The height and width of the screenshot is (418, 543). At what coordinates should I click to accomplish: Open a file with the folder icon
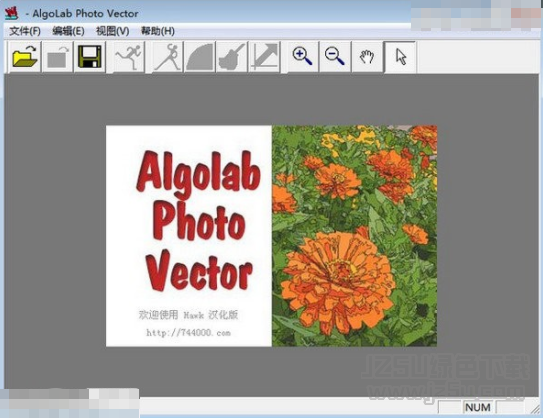click(25, 56)
